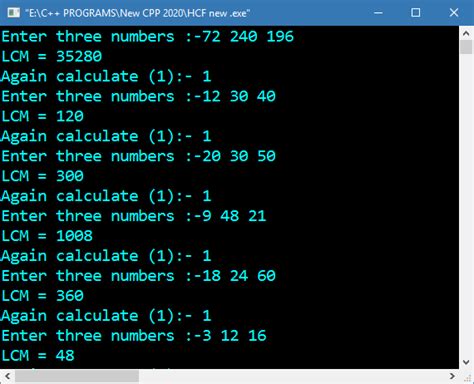Click the line "Enter three numbers :-3 12 16"
474x384 pixels.
pyautogui.click(x=134, y=336)
